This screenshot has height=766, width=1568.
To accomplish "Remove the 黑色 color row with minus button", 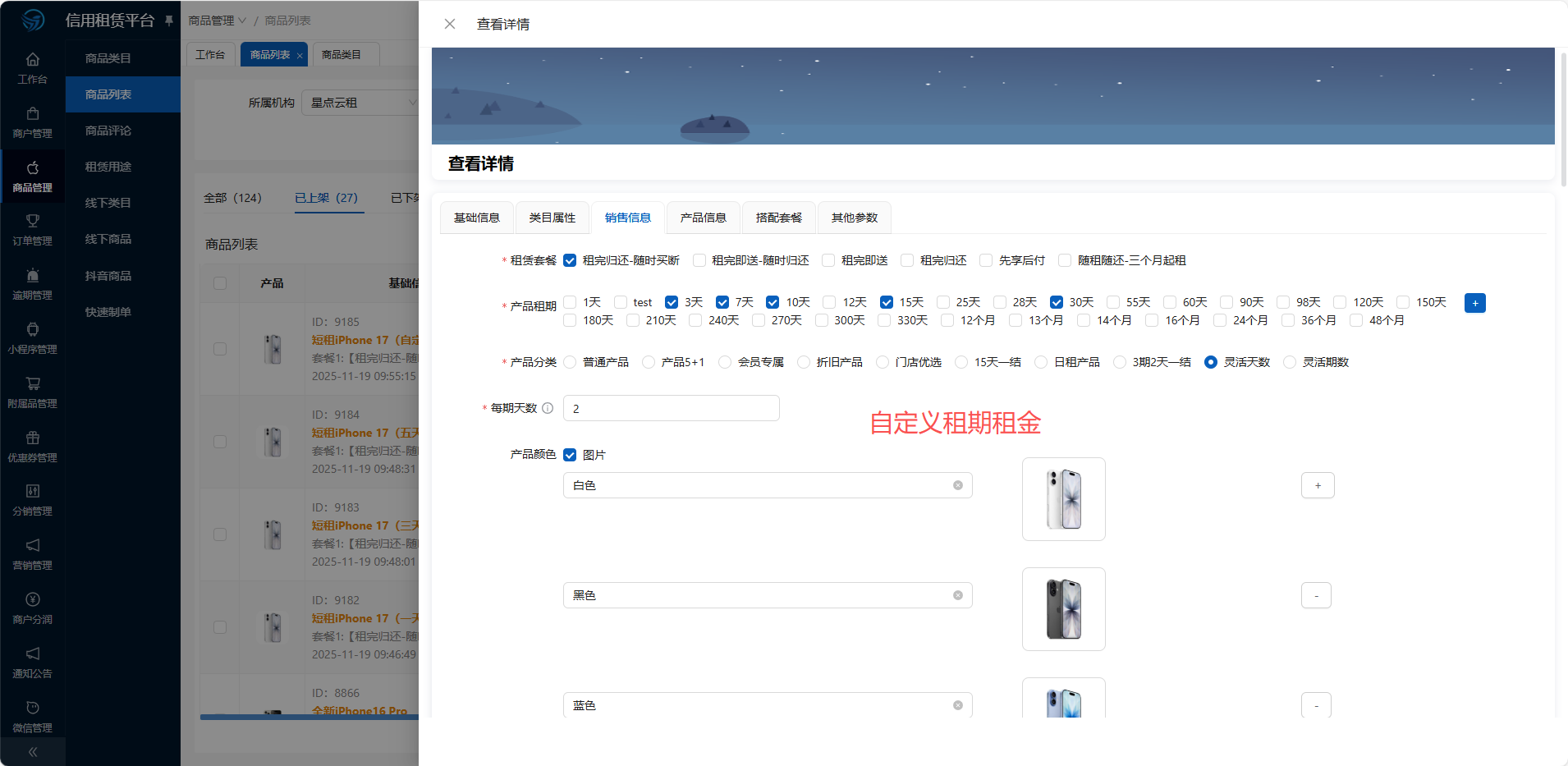I will tap(1316, 595).
